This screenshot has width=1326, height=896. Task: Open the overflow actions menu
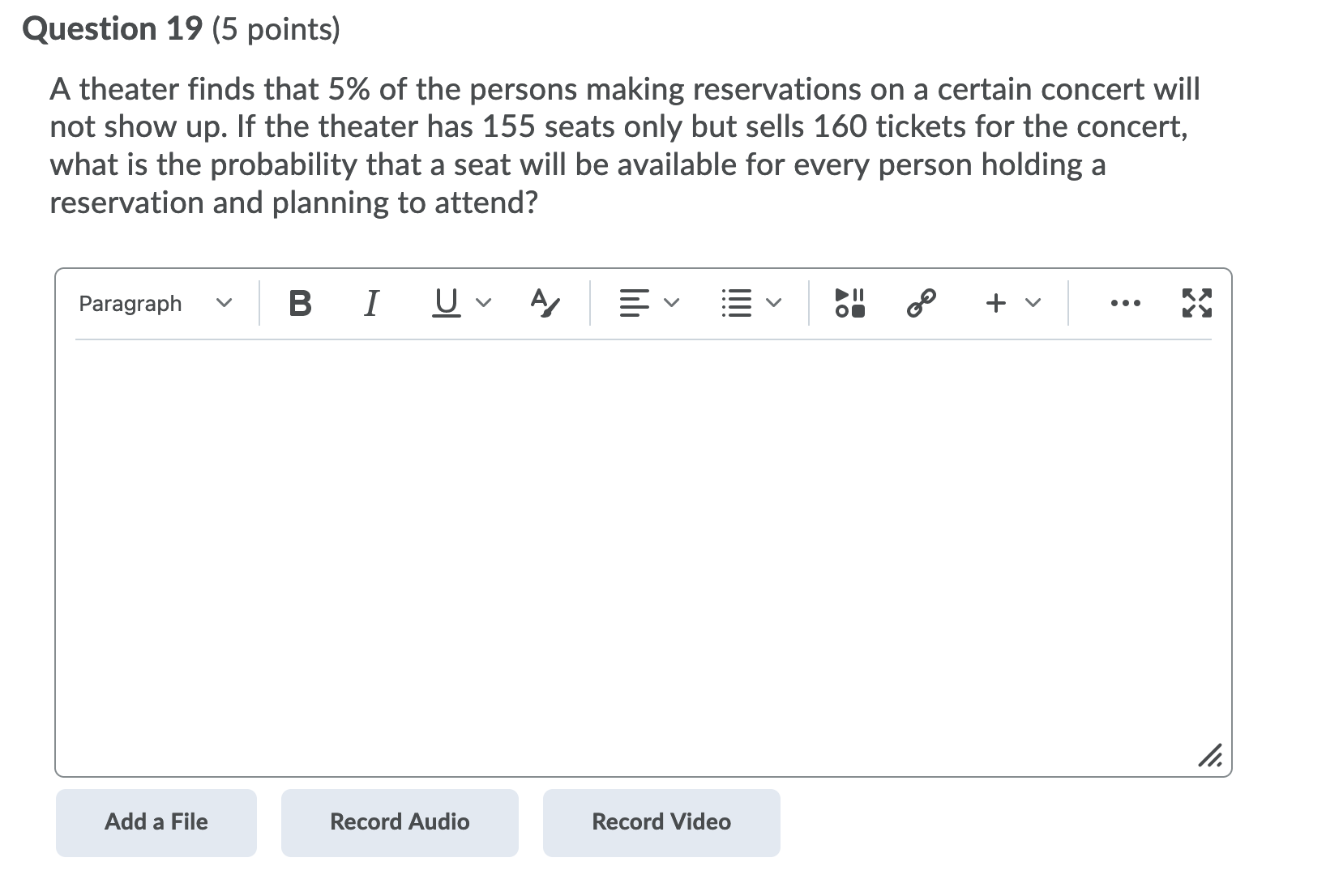[x=1126, y=303]
